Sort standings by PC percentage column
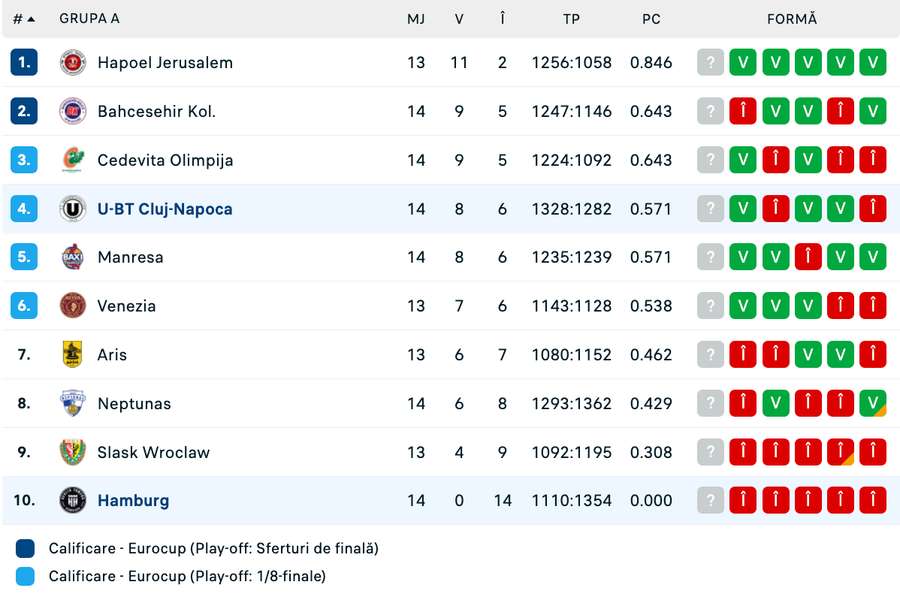 coord(651,19)
